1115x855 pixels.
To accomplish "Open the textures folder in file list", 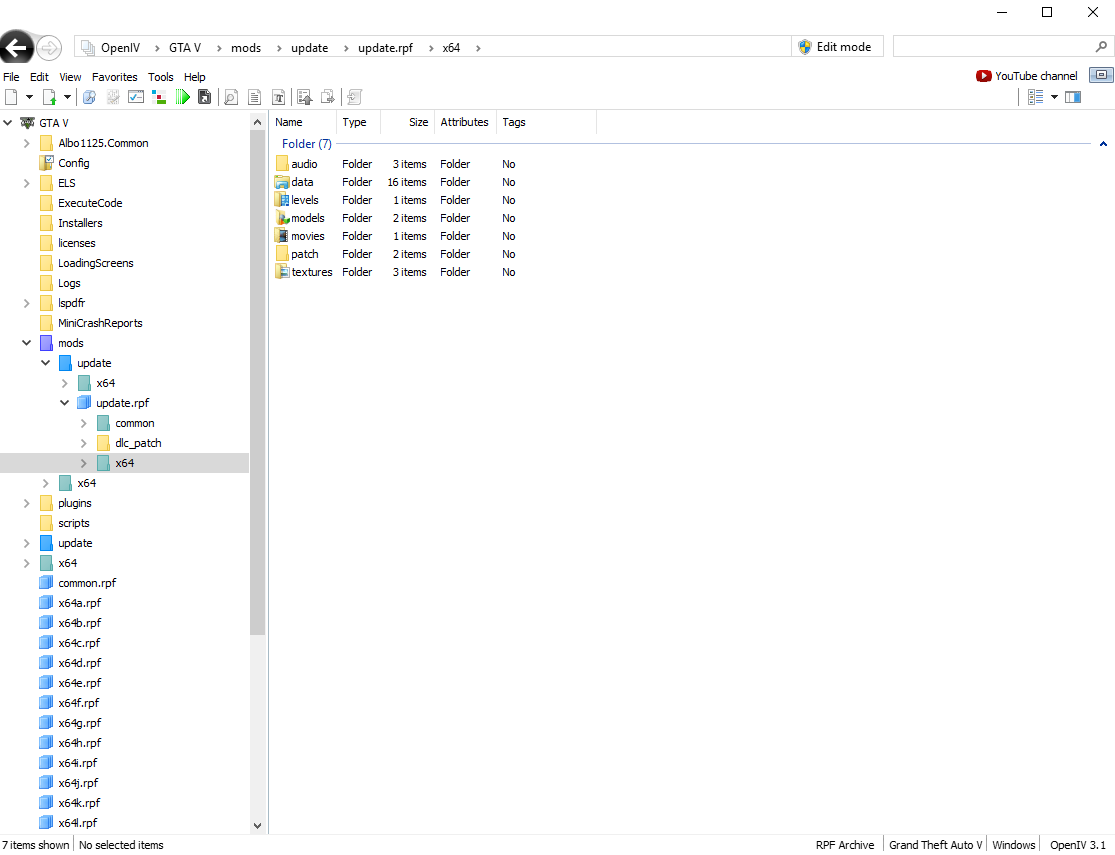I will coord(311,272).
